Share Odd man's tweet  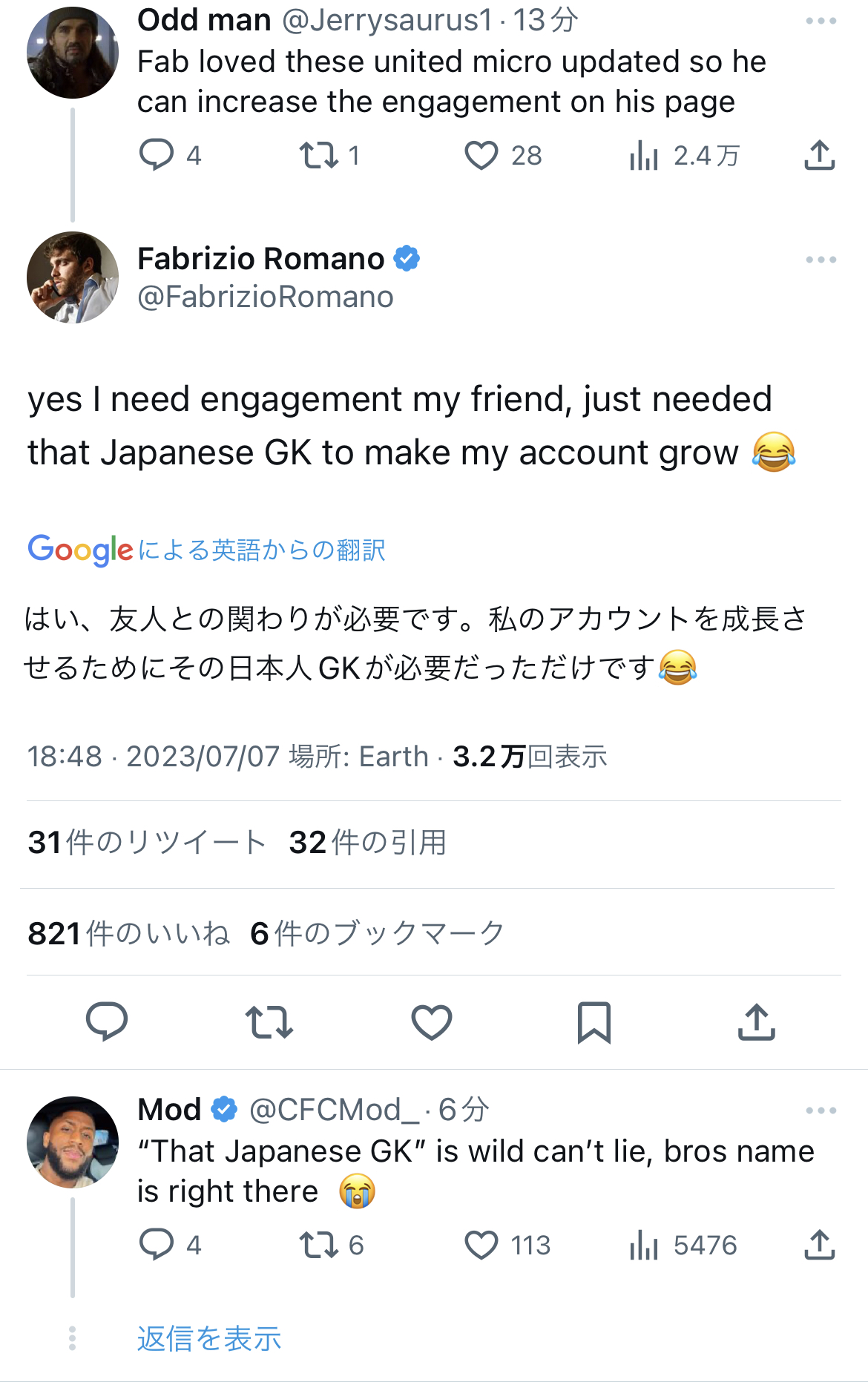coord(820,156)
